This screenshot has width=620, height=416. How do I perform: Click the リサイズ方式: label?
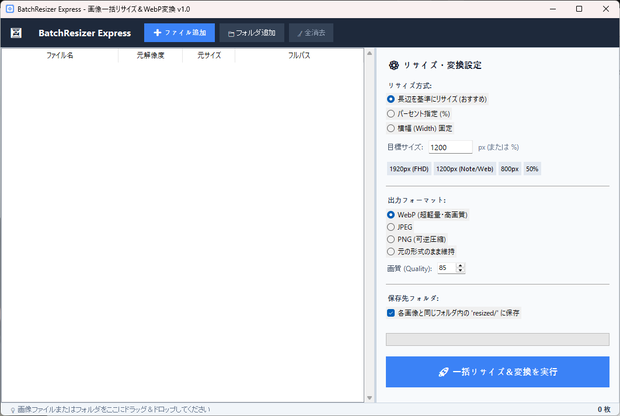pyautogui.click(x=410, y=86)
